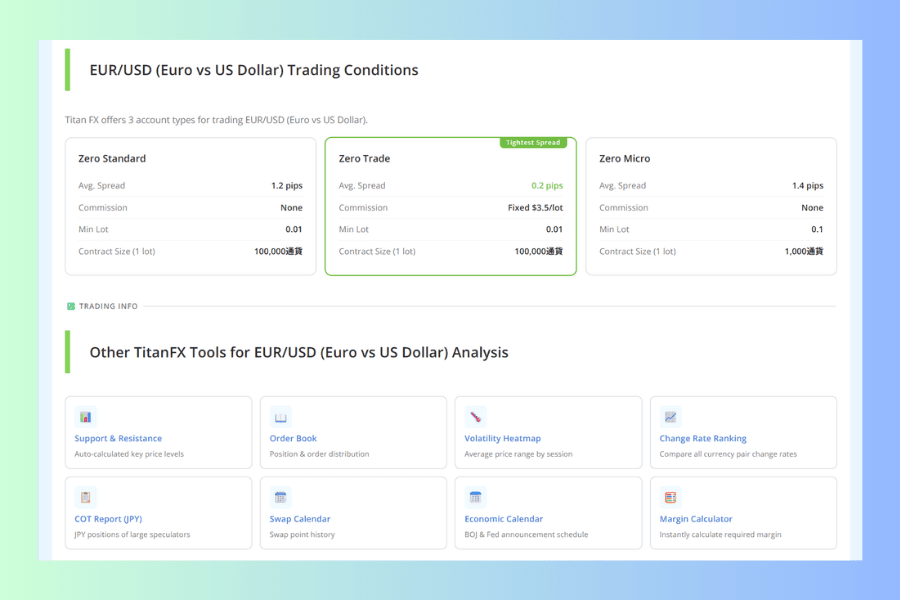Click Zero Micro's commission None value
The width and height of the screenshot is (900, 600).
coord(812,207)
